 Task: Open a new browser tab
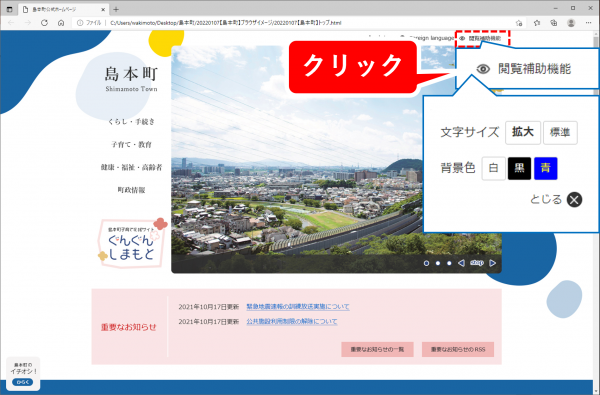(116, 9)
